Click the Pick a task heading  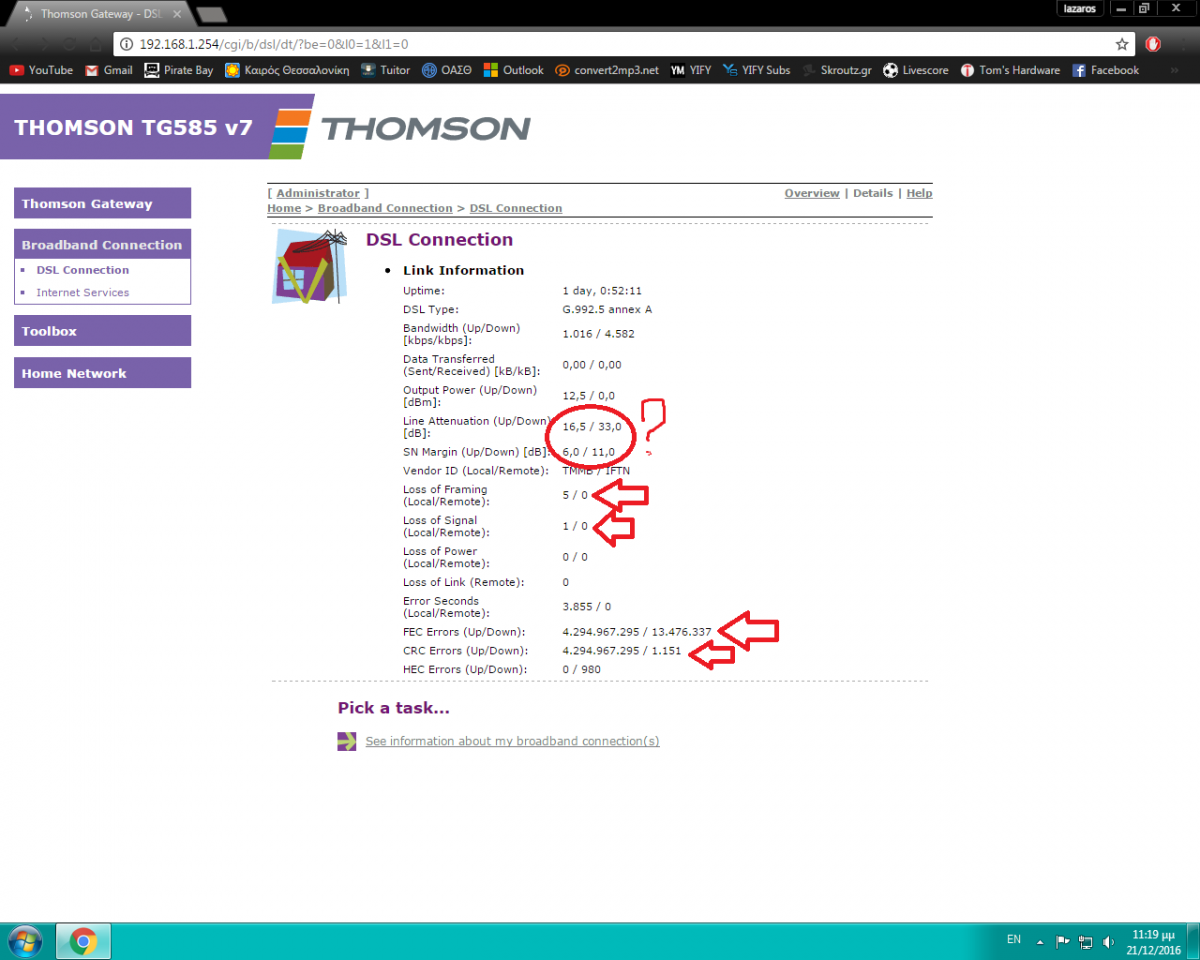click(394, 708)
